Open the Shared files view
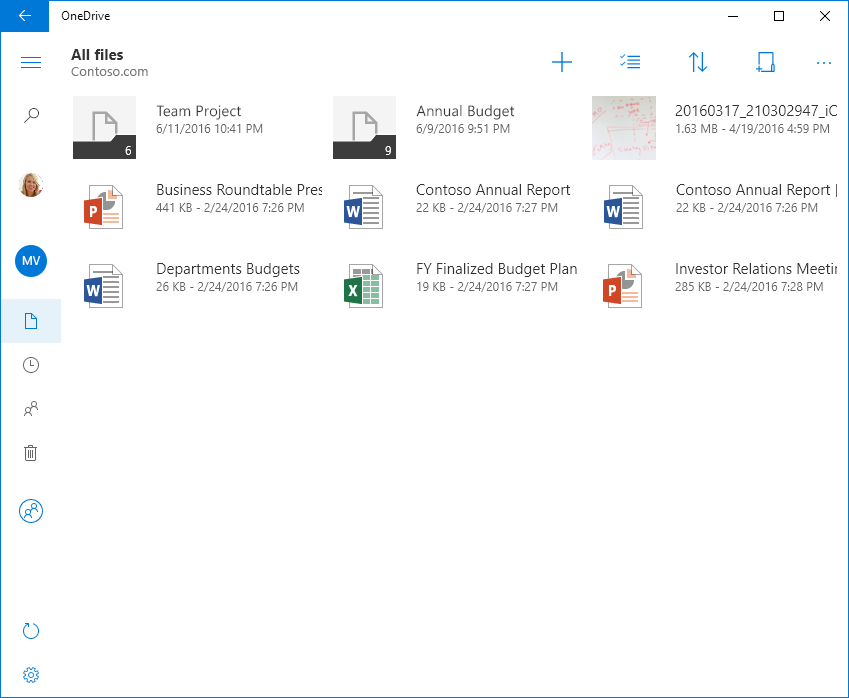Screen dimensions: 849x698 click(x=31, y=409)
